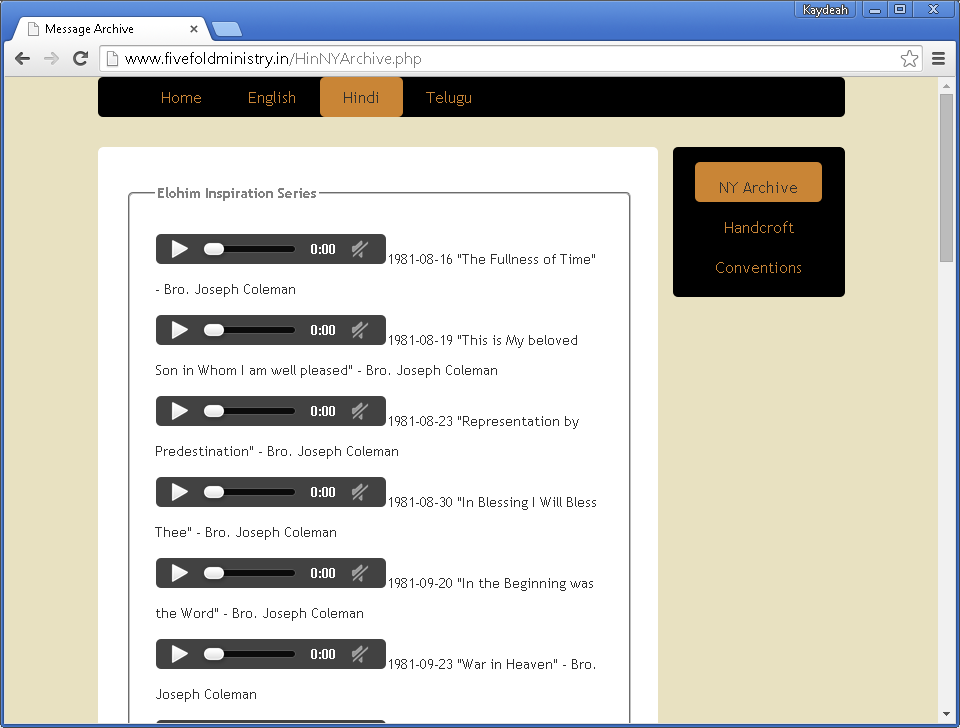The image size is (960, 728).
Task: Click the scrollbar up arrow
Action: 947,86
